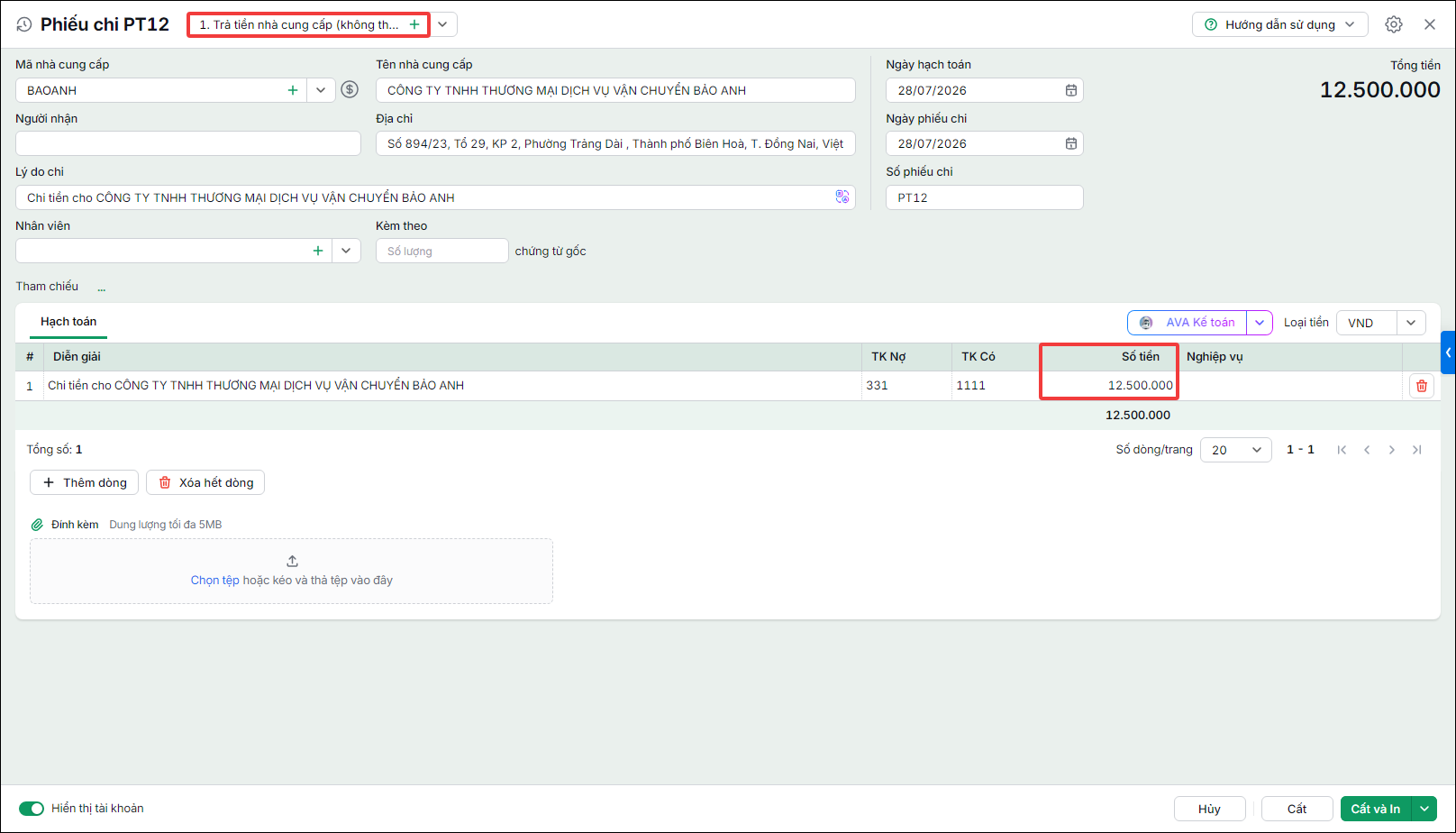Edit the Địa chỉ address field

tap(615, 143)
